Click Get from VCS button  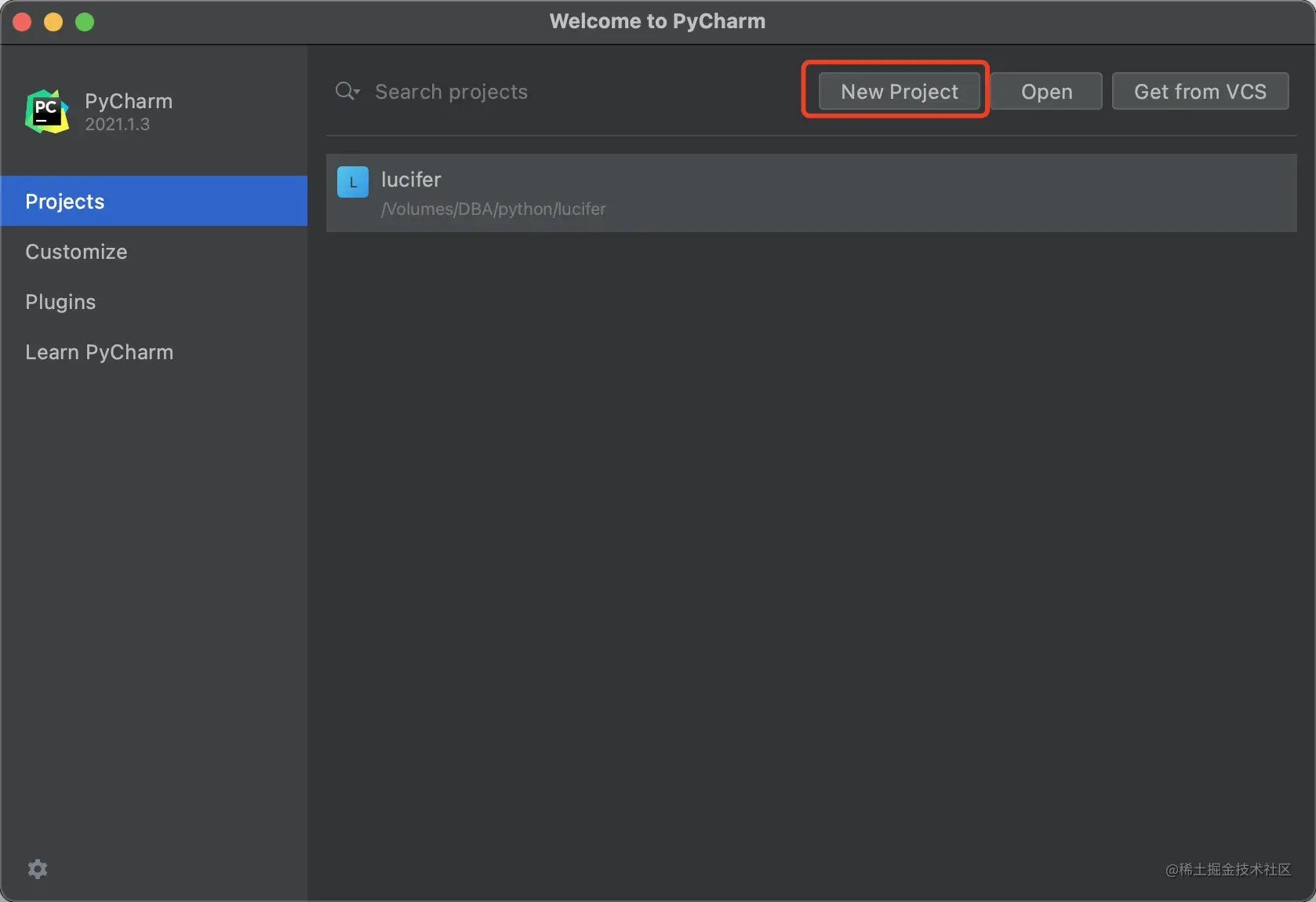click(x=1200, y=92)
